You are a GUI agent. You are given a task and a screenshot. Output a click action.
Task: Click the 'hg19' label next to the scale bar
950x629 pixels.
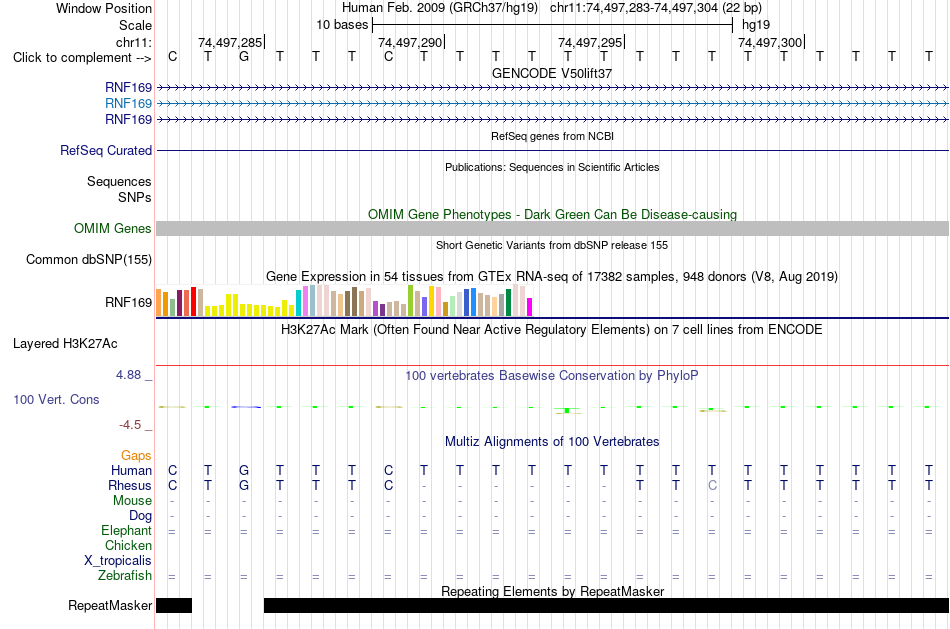[756, 25]
